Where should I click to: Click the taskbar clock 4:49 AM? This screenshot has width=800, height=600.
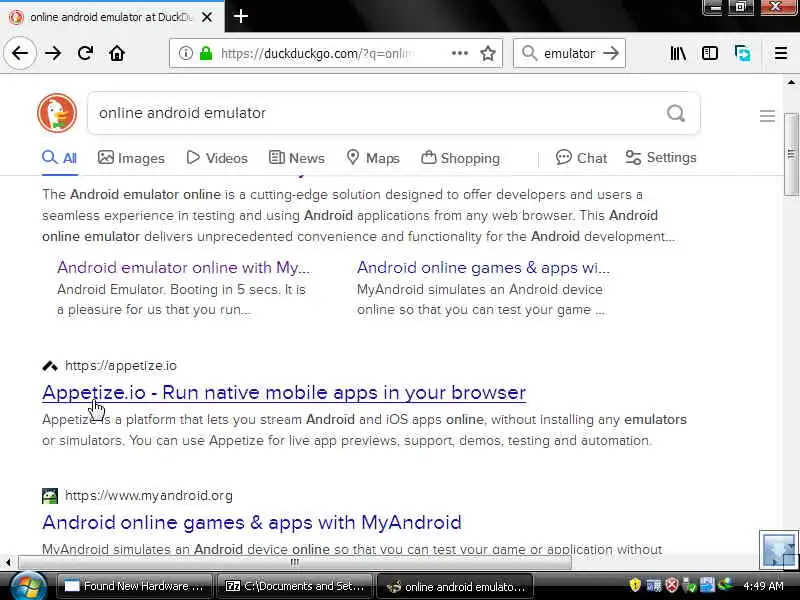(763, 586)
